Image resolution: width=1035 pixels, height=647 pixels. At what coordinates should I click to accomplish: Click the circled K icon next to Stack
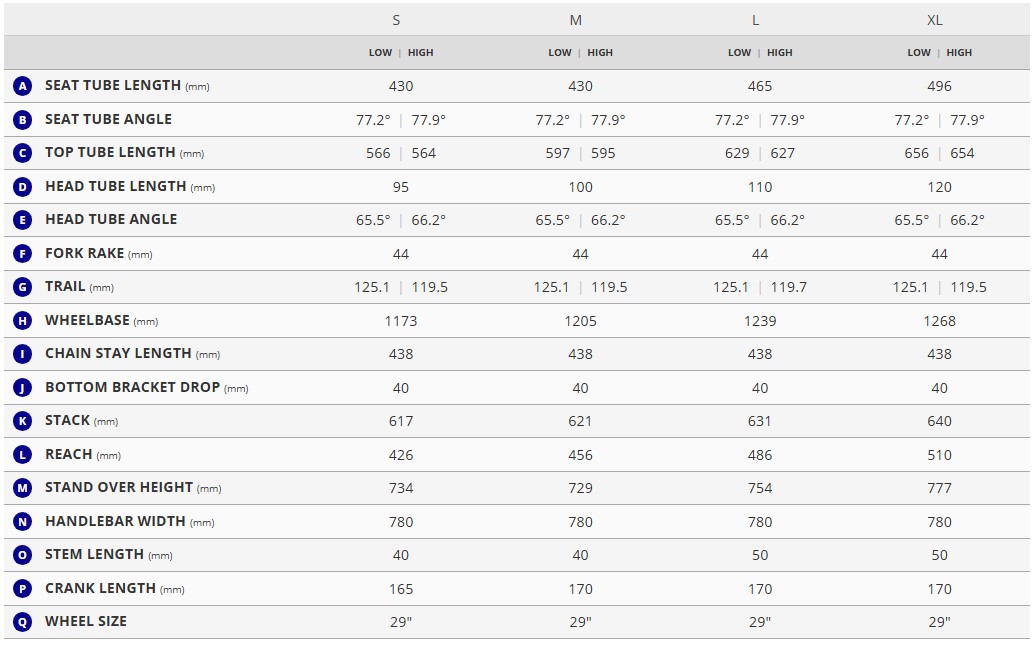pyautogui.click(x=22, y=421)
